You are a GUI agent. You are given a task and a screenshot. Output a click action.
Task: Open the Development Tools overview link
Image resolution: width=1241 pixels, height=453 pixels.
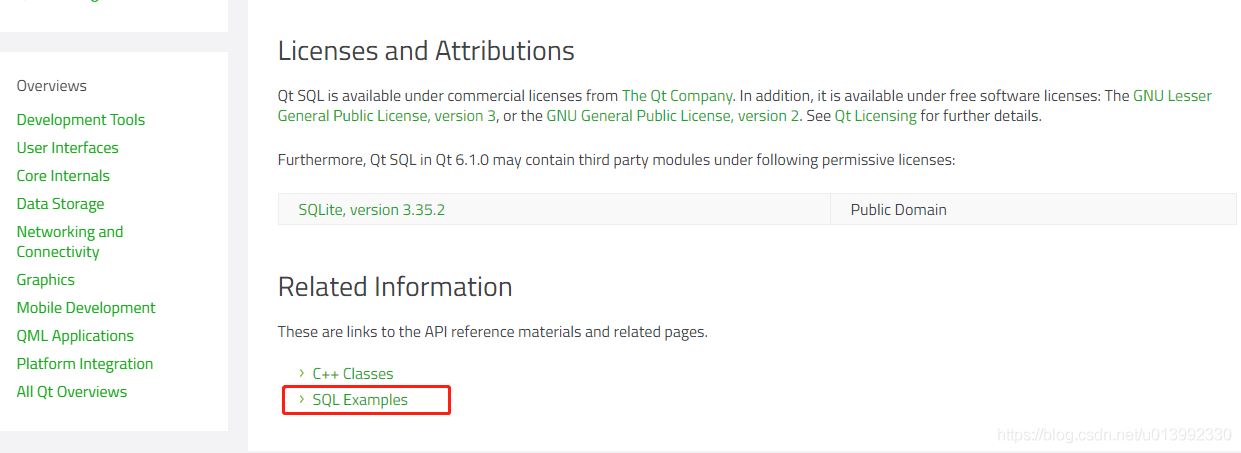pos(80,120)
